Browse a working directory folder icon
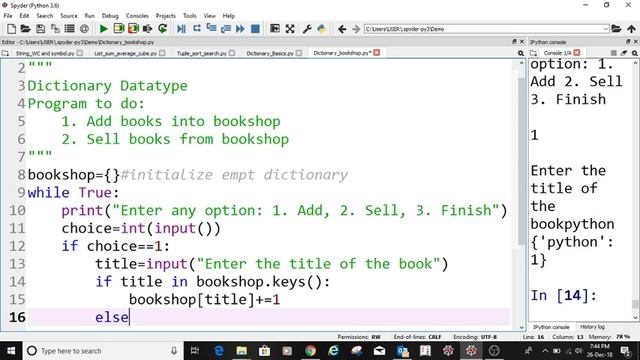640x360 pixels. [616, 29]
